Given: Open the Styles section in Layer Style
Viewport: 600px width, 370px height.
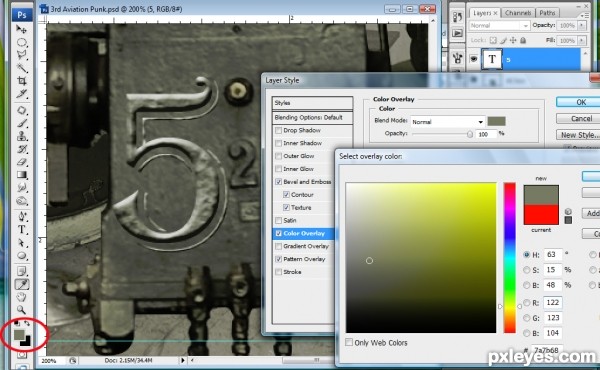Looking at the screenshot, I should [312, 103].
